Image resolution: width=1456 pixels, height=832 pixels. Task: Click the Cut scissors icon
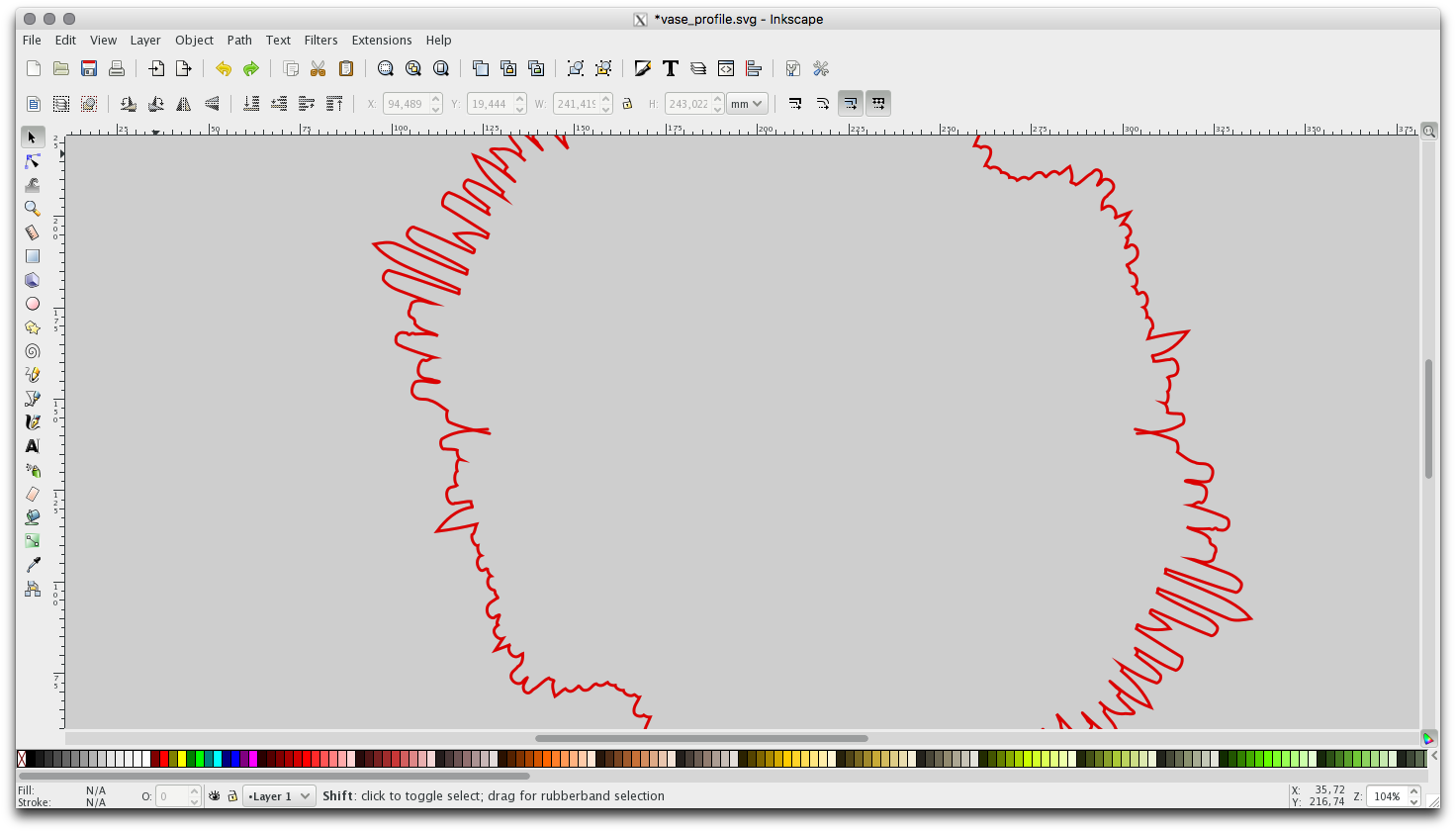(318, 68)
